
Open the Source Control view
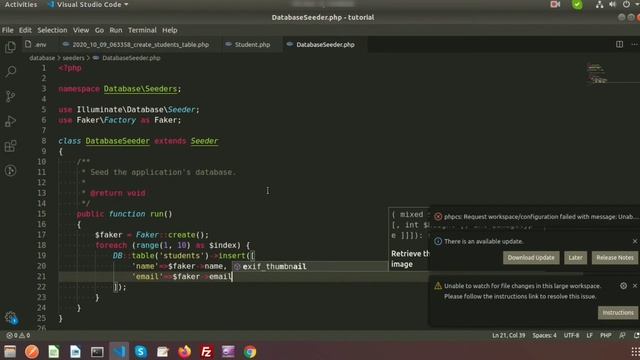(10, 96)
